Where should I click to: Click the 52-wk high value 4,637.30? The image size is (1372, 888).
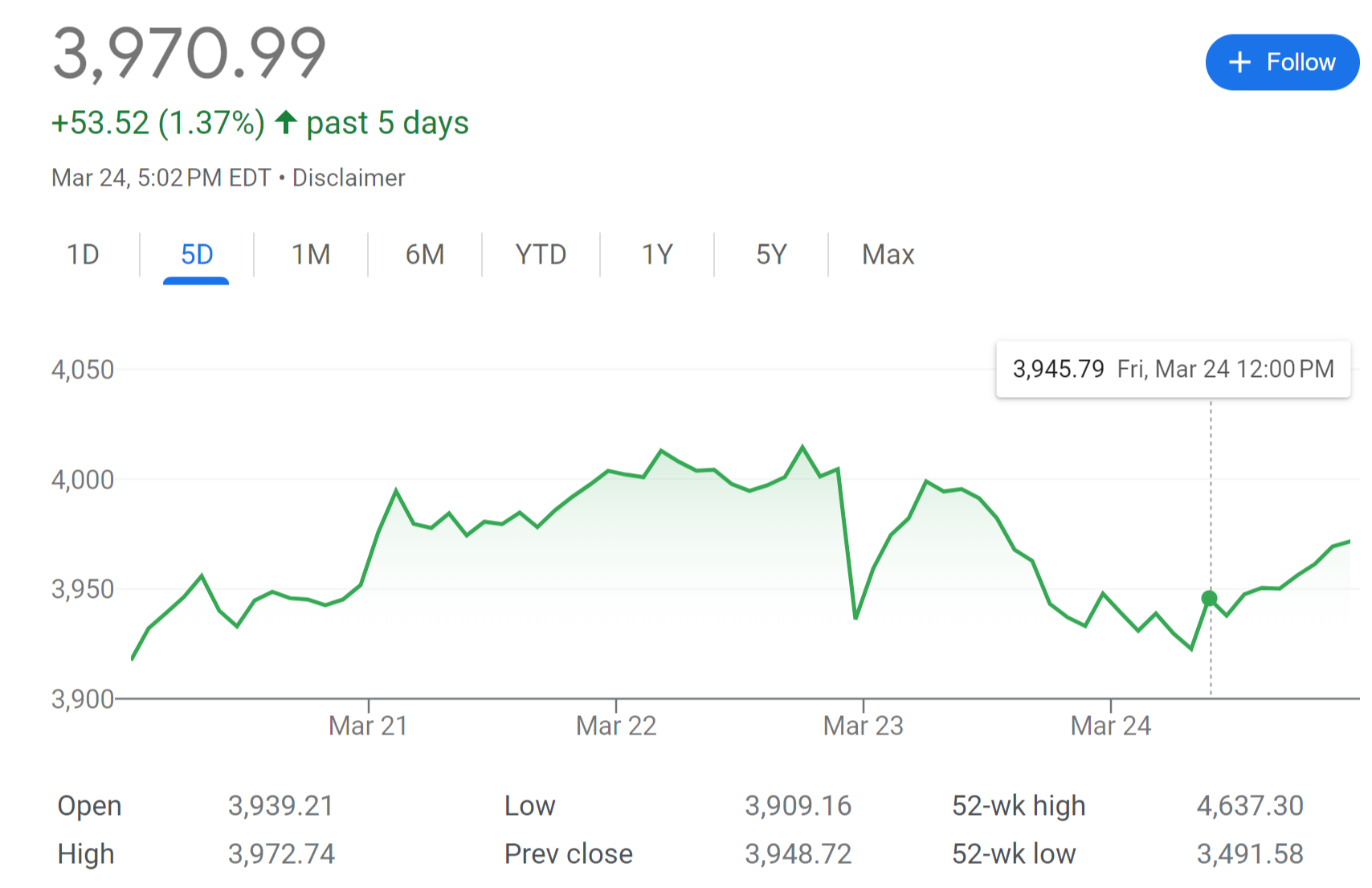1250,805
